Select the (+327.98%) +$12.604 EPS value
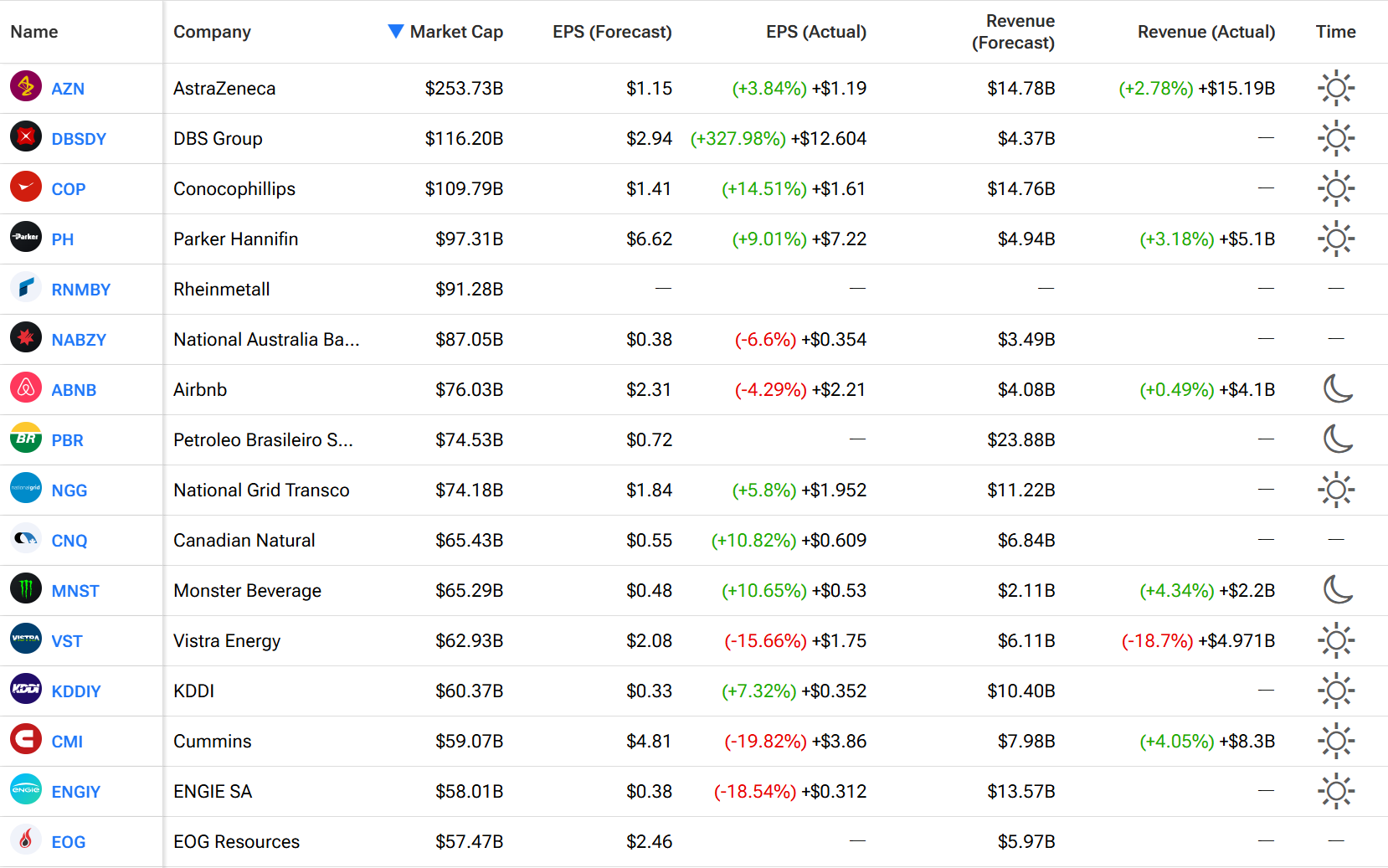Image resolution: width=1388 pixels, height=868 pixels. (779, 138)
